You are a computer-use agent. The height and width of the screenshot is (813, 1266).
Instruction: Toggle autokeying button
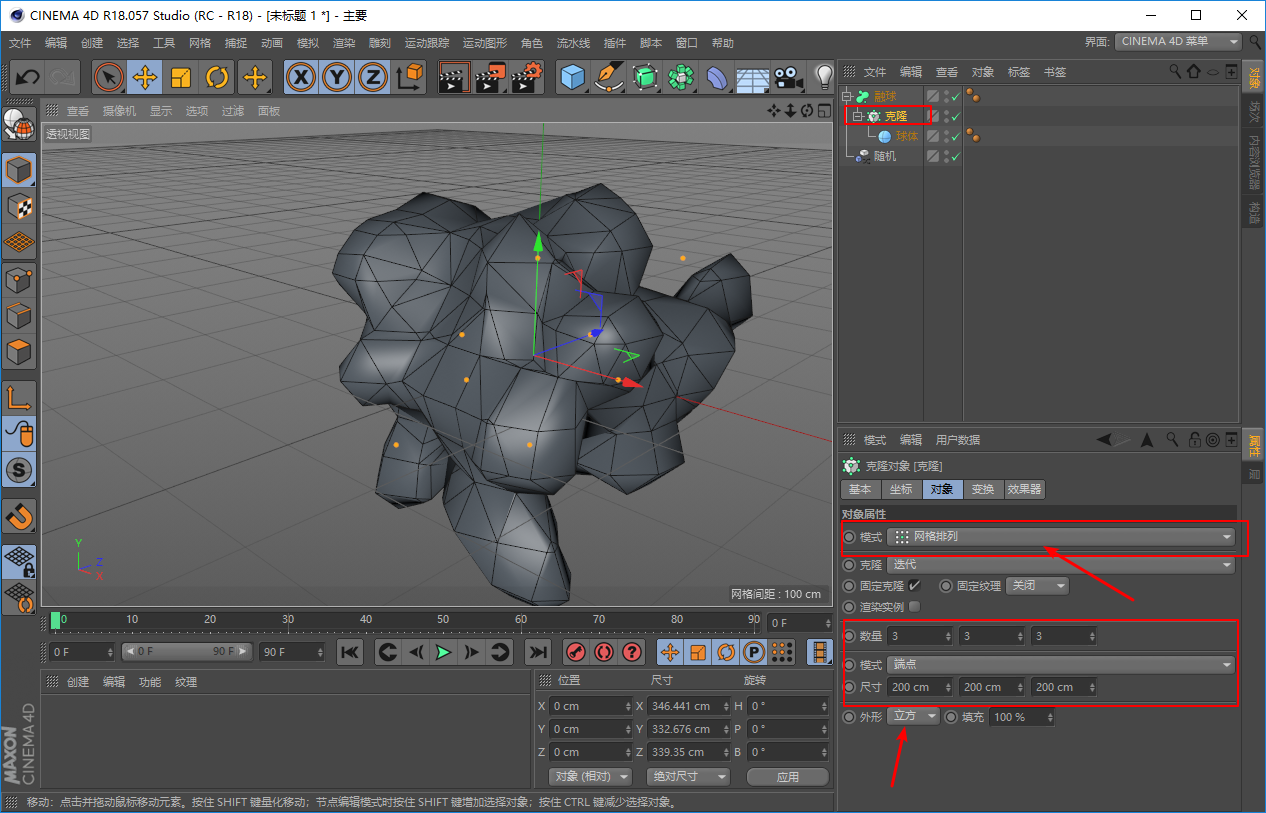[x=604, y=652]
